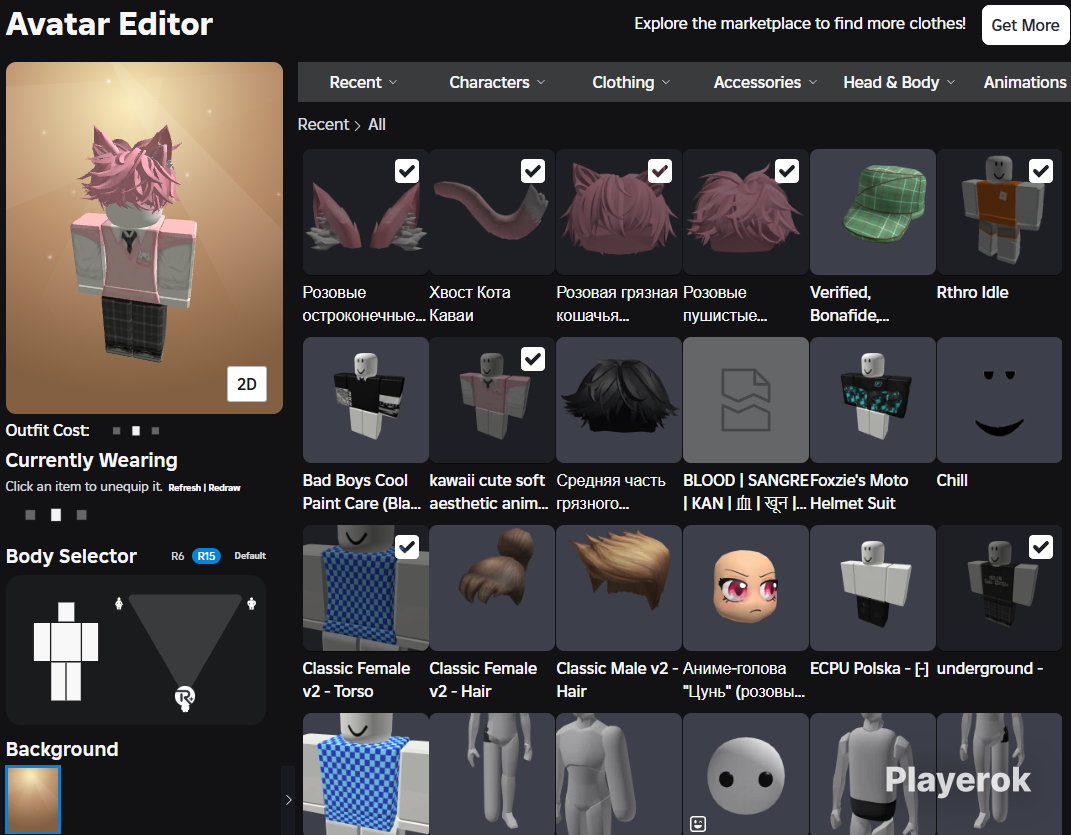
Task: Switch avatar preview to 2D
Action: coord(247,384)
